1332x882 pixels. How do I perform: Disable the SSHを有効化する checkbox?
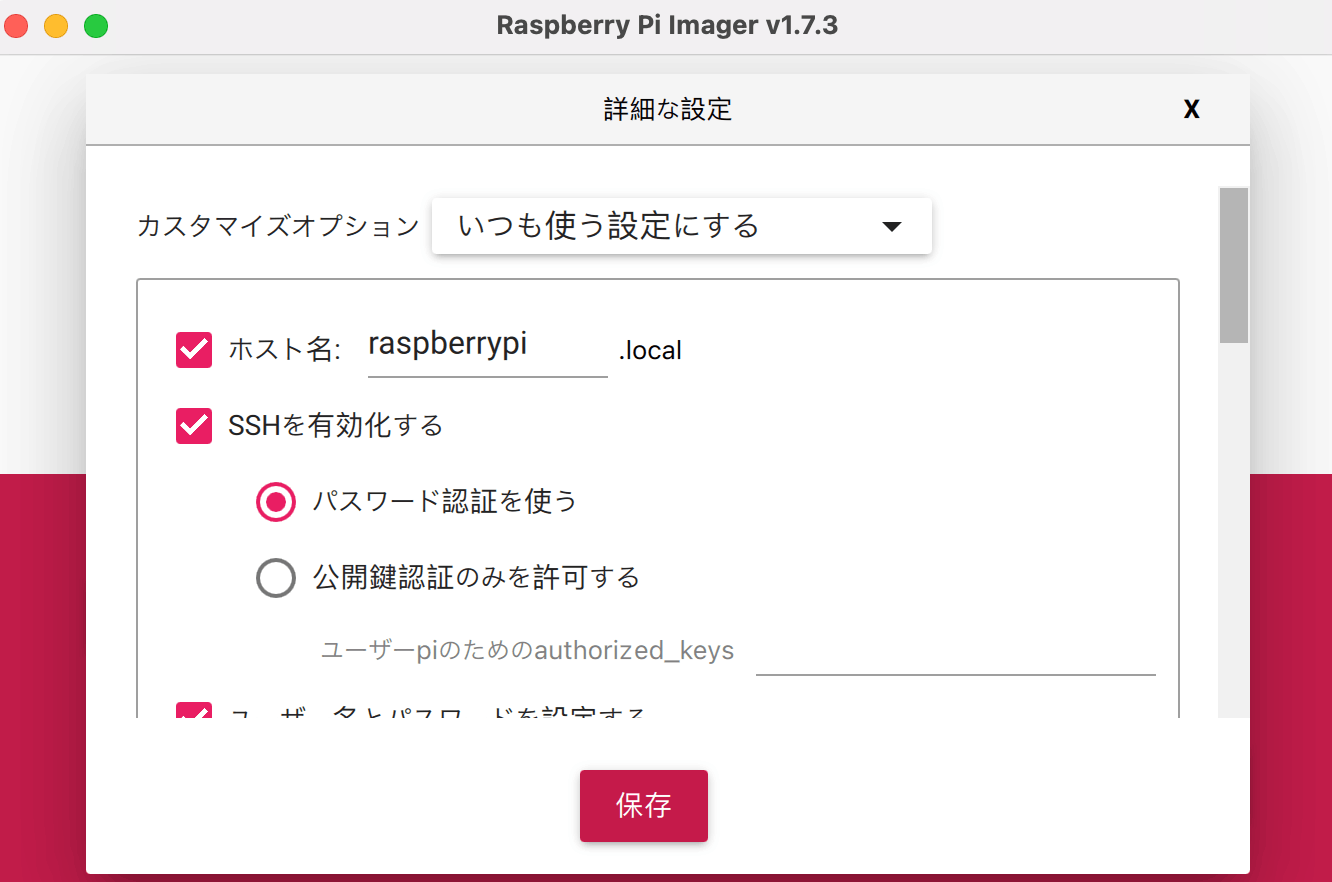click(x=194, y=425)
